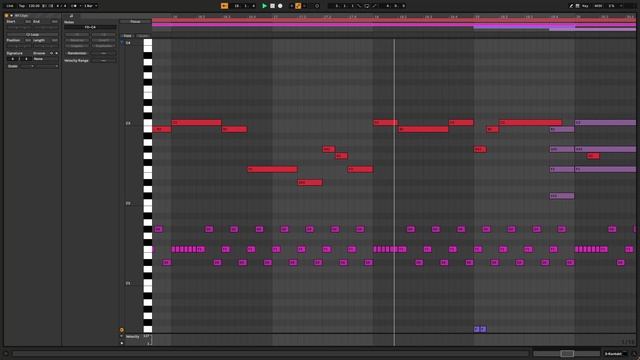Toggle the orange Follow playback button
The width and height of the screenshot is (640, 360).
coord(224,6)
